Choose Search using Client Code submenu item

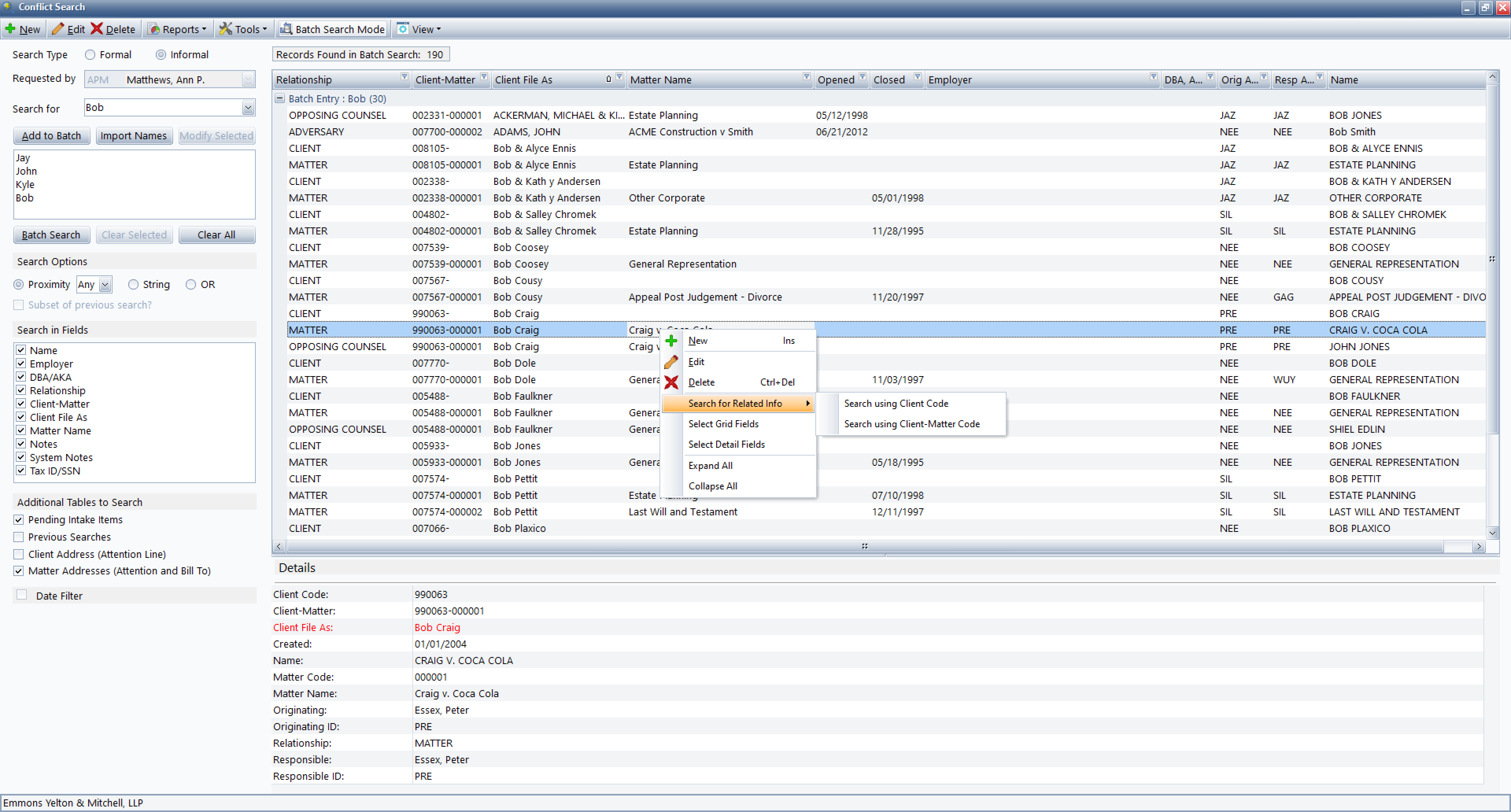pos(896,403)
